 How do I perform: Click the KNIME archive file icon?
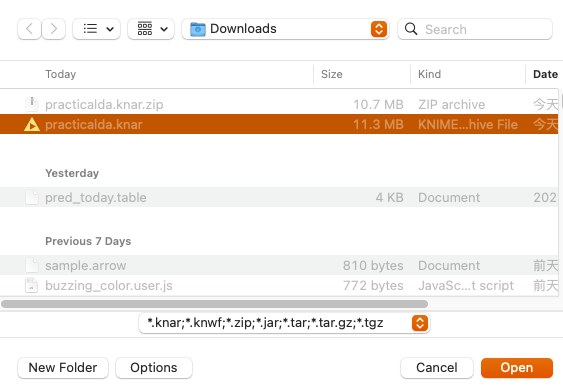[x=32, y=124]
